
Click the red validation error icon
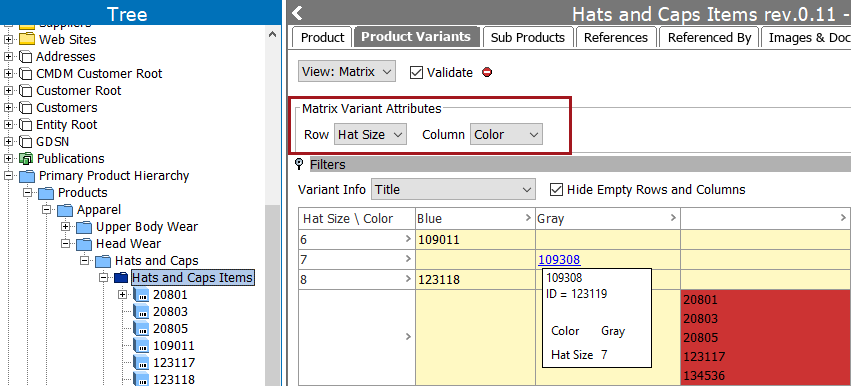[487, 72]
